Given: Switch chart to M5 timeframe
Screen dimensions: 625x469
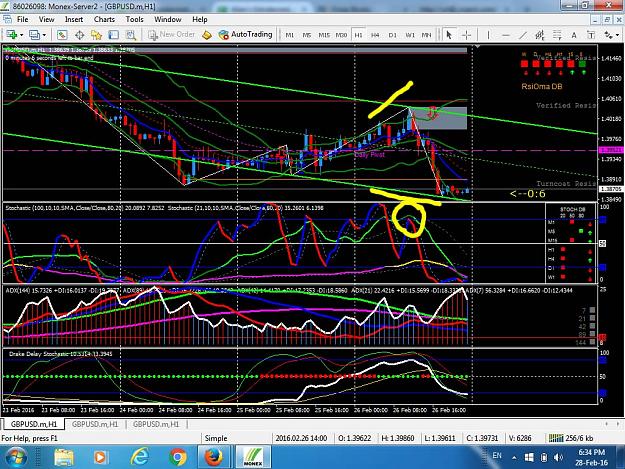Looking at the screenshot, I should [x=307, y=35].
